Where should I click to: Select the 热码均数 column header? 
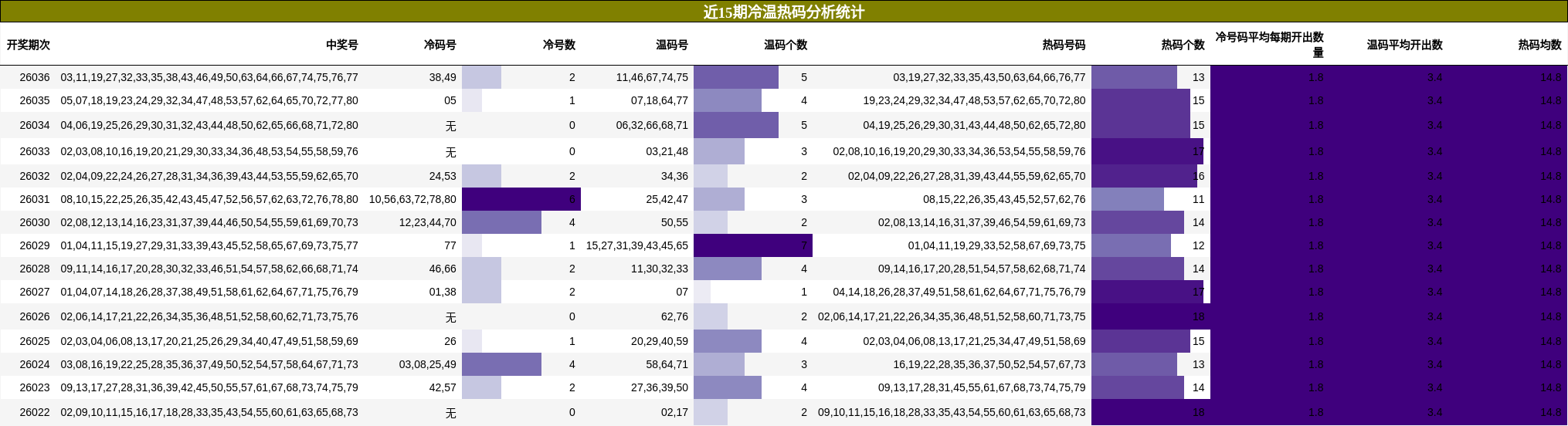1539,45
